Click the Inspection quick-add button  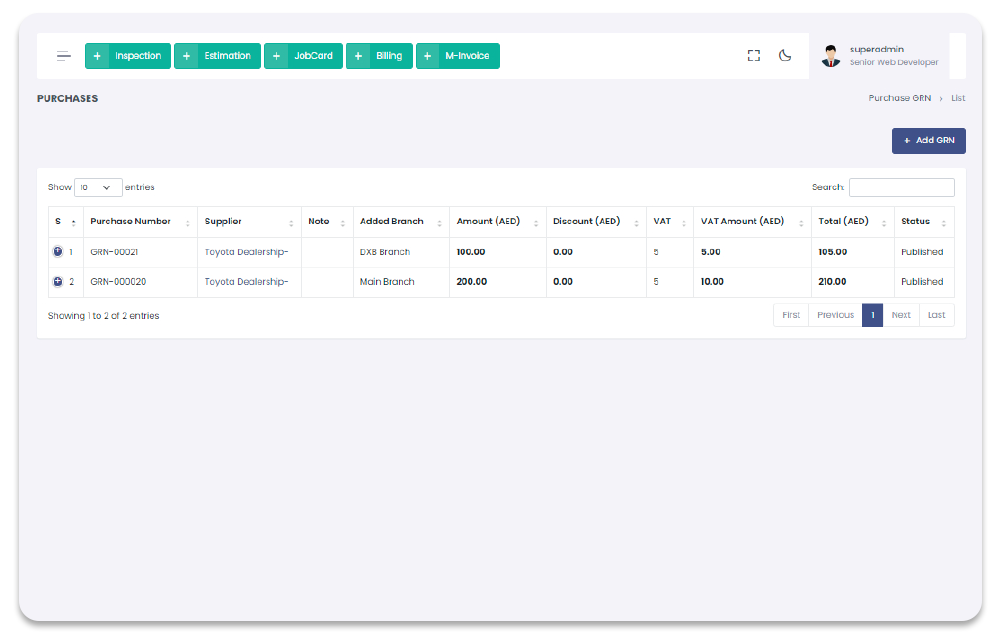point(127,56)
